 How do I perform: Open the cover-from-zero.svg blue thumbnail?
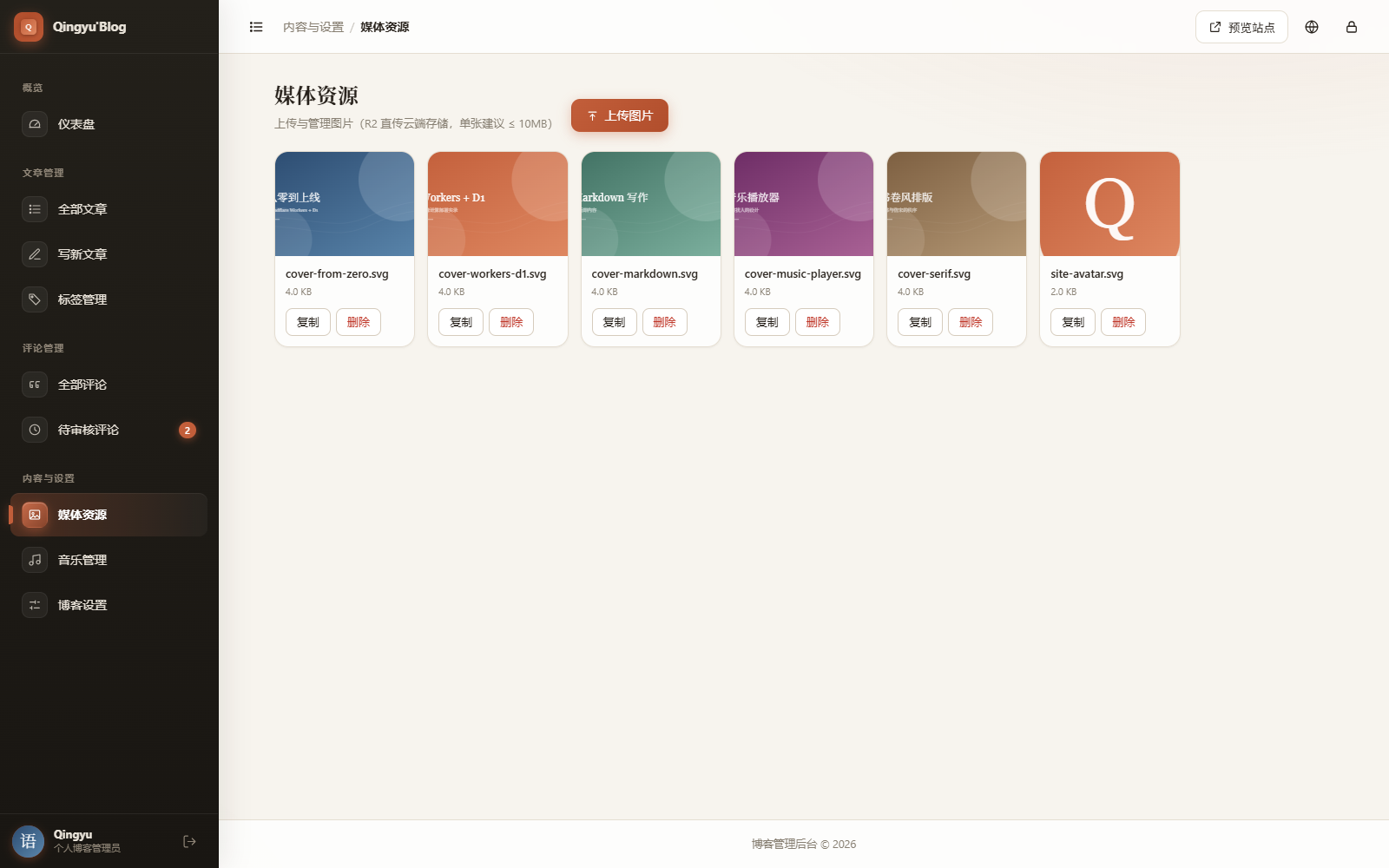[x=345, y=204]
